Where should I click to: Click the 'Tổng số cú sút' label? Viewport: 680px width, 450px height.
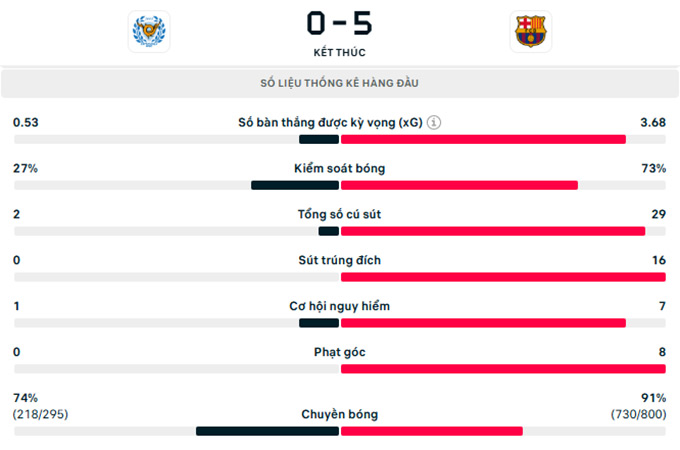tap(340, 214)
